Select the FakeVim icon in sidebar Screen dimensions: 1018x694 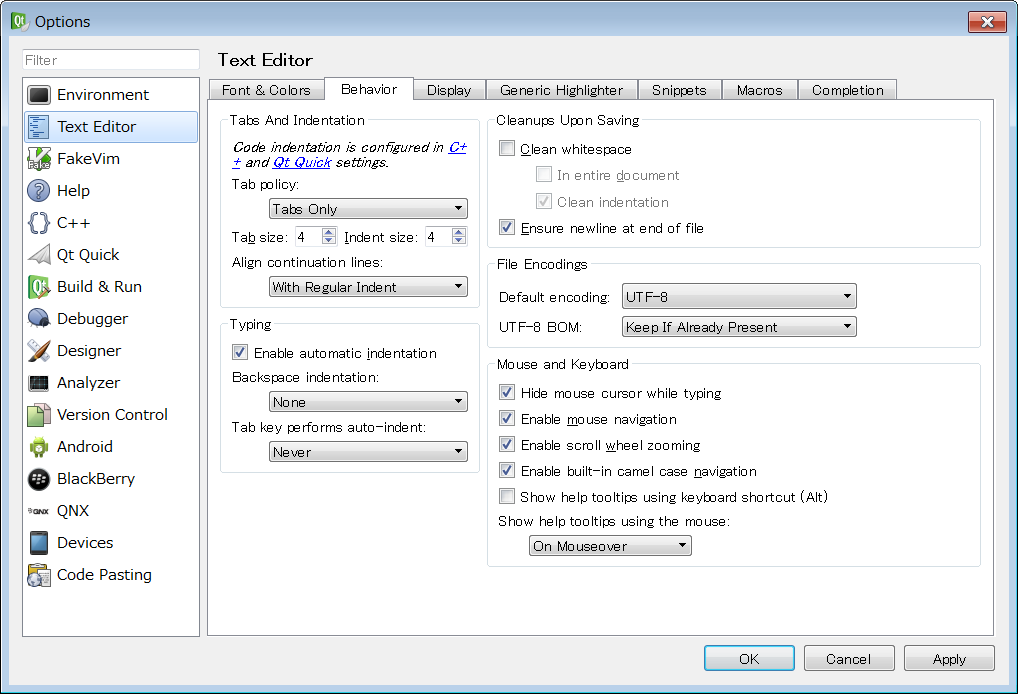(x=39, y=159)
